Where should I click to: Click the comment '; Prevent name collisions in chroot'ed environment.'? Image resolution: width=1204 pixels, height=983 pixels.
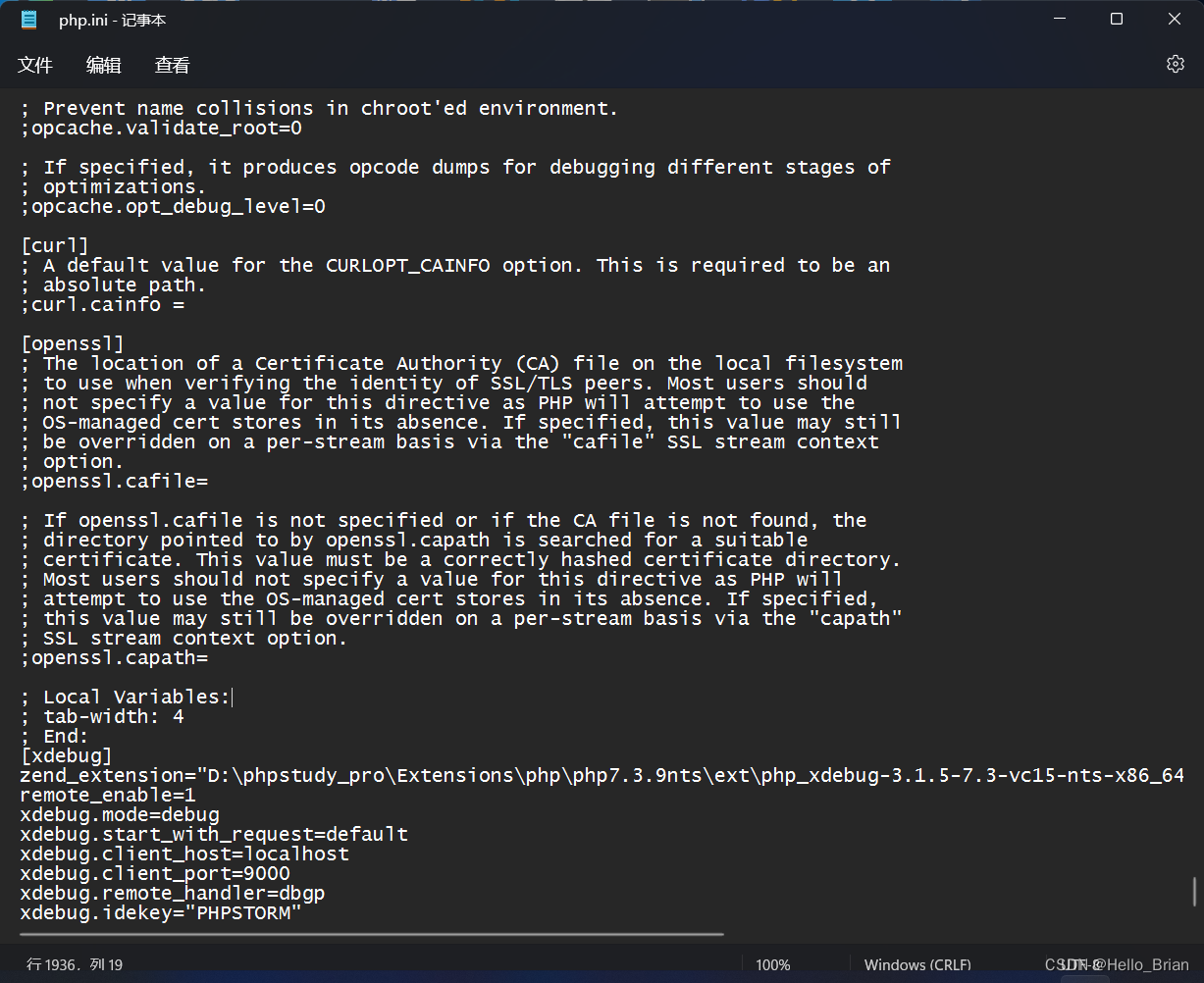pos(320,108)
